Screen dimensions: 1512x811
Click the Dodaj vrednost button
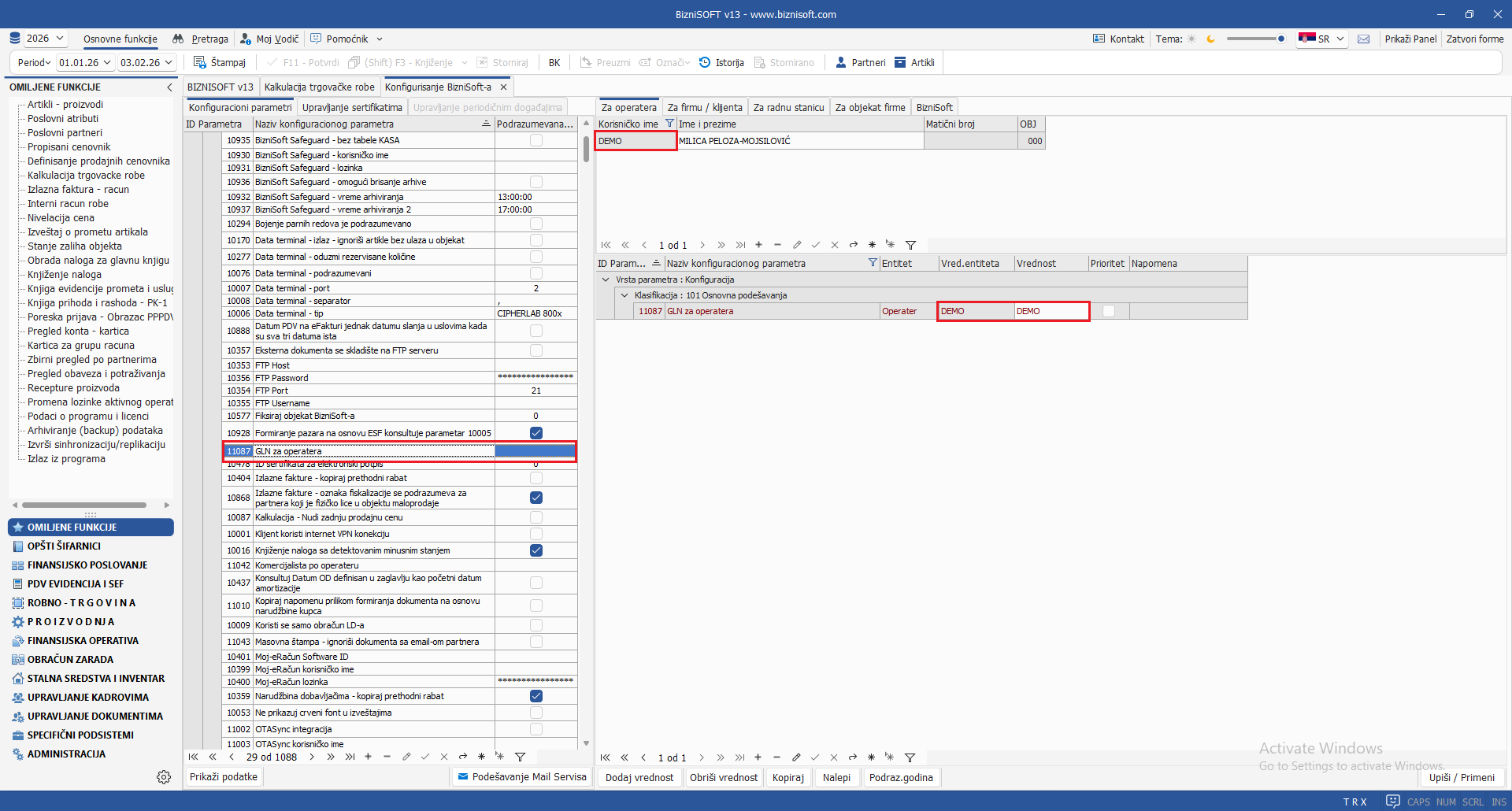coord(639,777)
